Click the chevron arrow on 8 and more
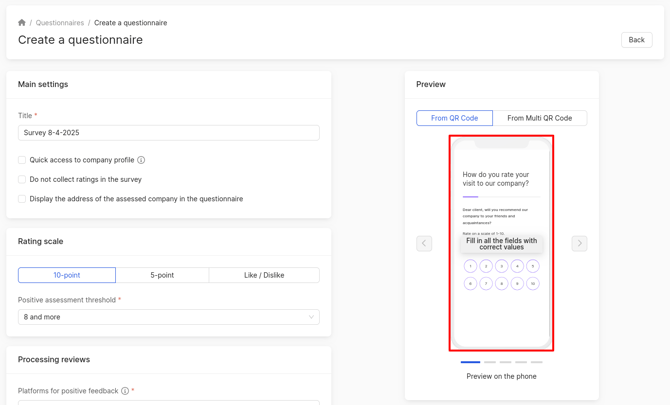670x405 pixels. point(311,317)
